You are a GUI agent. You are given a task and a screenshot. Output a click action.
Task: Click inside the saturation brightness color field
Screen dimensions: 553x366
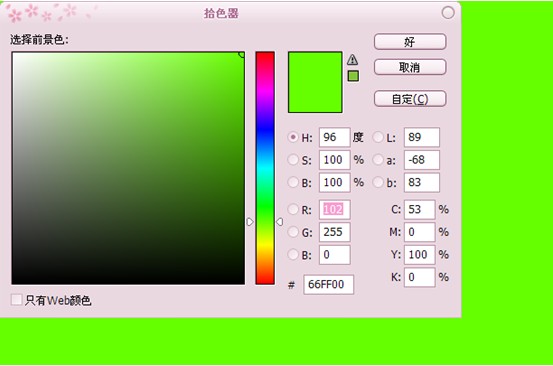click(x=128, y=168)
